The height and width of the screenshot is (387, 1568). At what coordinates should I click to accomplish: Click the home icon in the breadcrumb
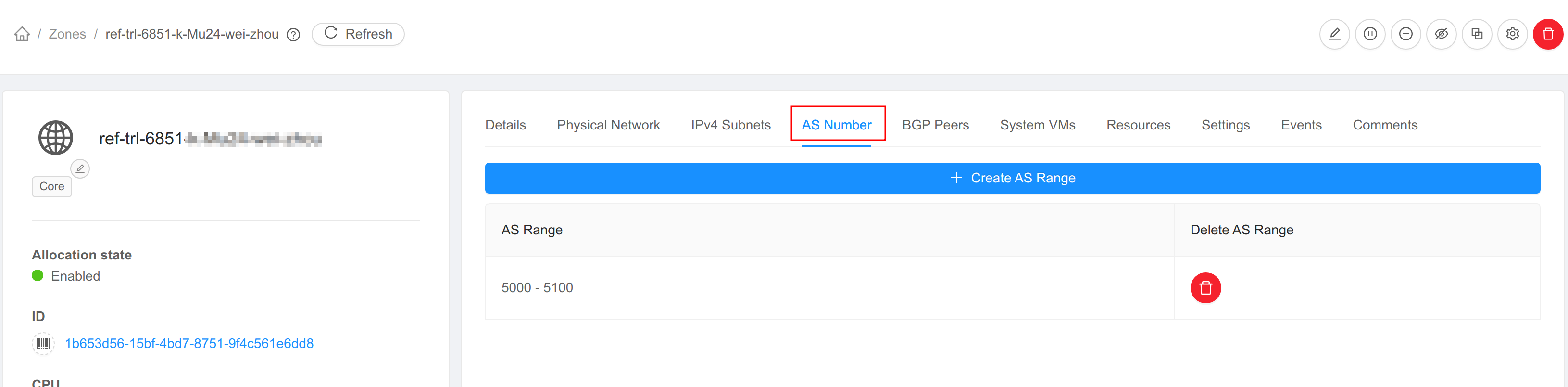22,34
